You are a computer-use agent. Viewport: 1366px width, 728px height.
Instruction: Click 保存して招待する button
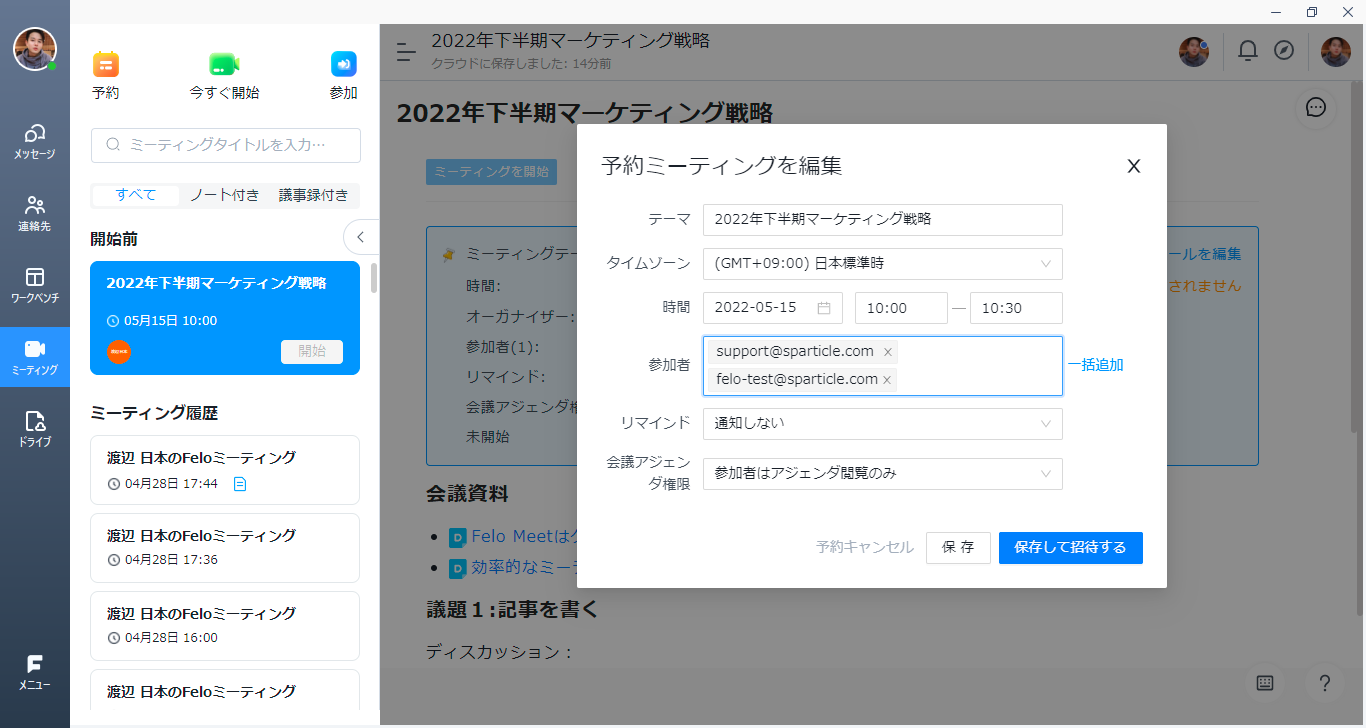(1070, 548)
